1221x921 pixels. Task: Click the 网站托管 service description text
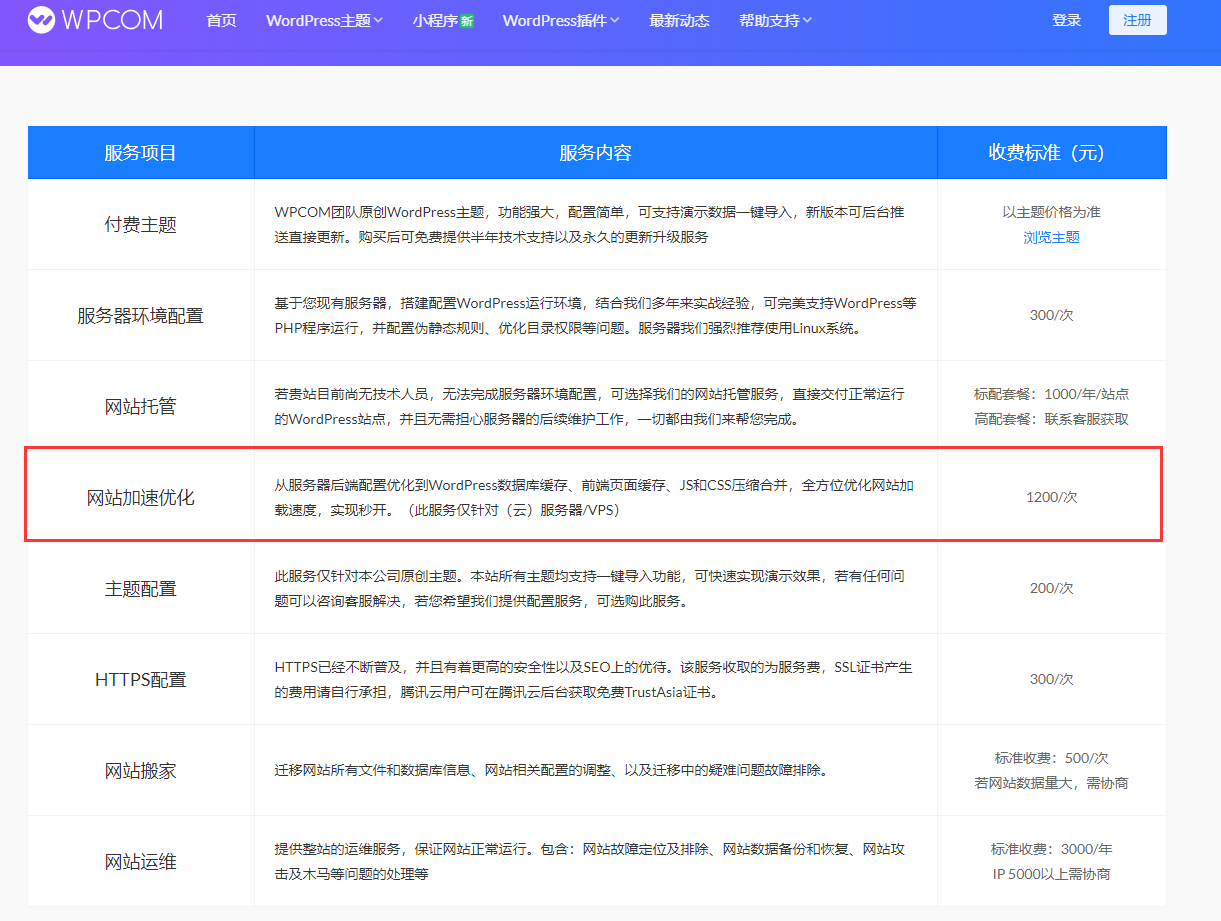point(590,407)
